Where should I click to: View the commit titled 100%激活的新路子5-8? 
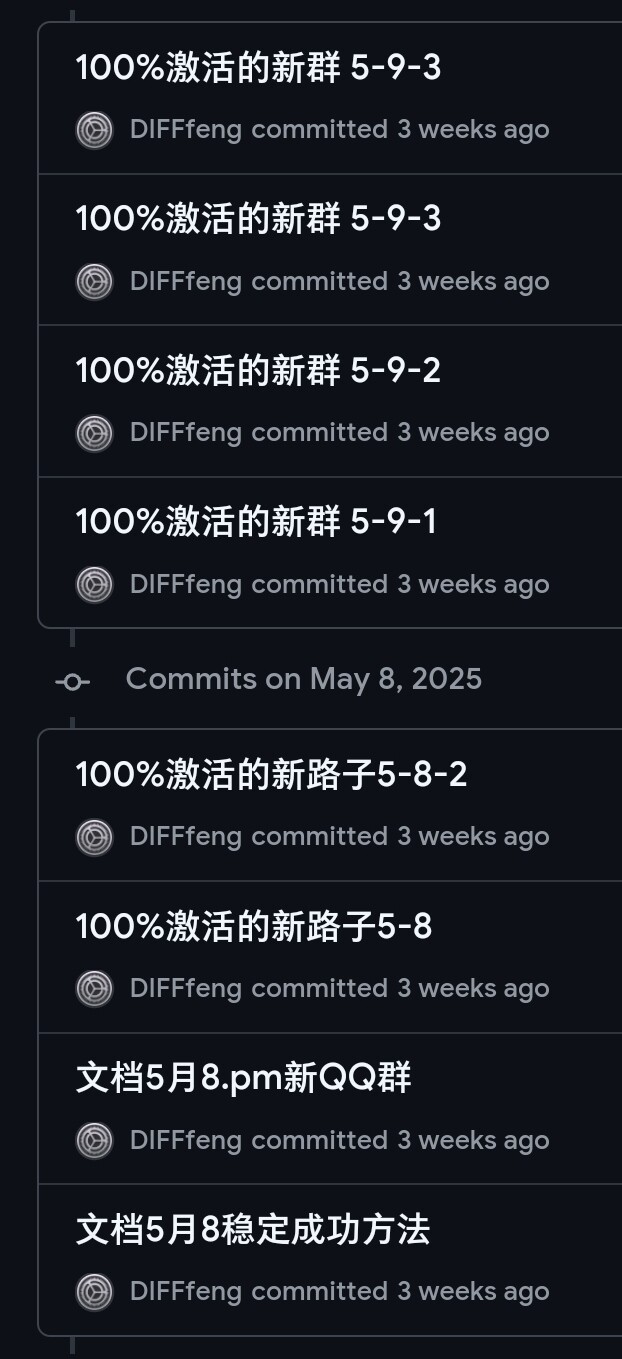tap(254, 926)
